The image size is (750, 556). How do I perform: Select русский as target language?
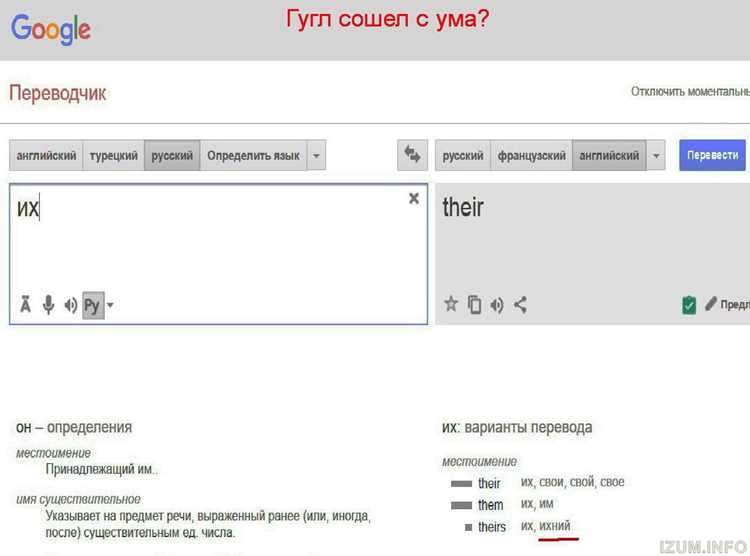tap(463, 156)
